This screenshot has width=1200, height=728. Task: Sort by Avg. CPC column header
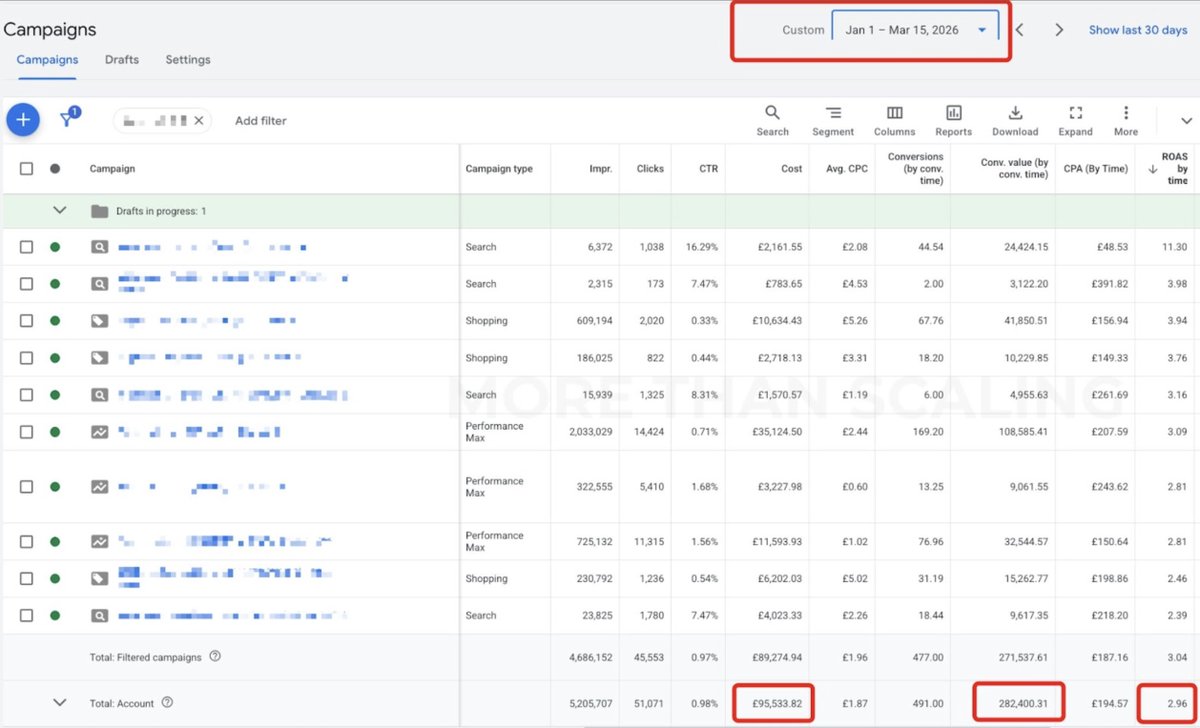[848, 169]
